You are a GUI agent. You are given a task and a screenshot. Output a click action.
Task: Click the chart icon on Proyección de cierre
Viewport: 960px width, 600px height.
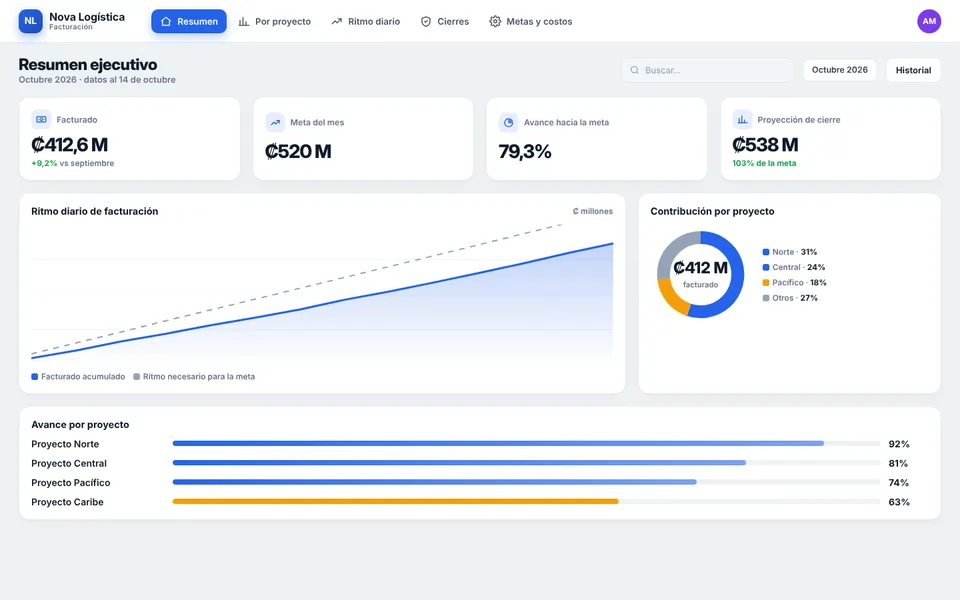742,119
